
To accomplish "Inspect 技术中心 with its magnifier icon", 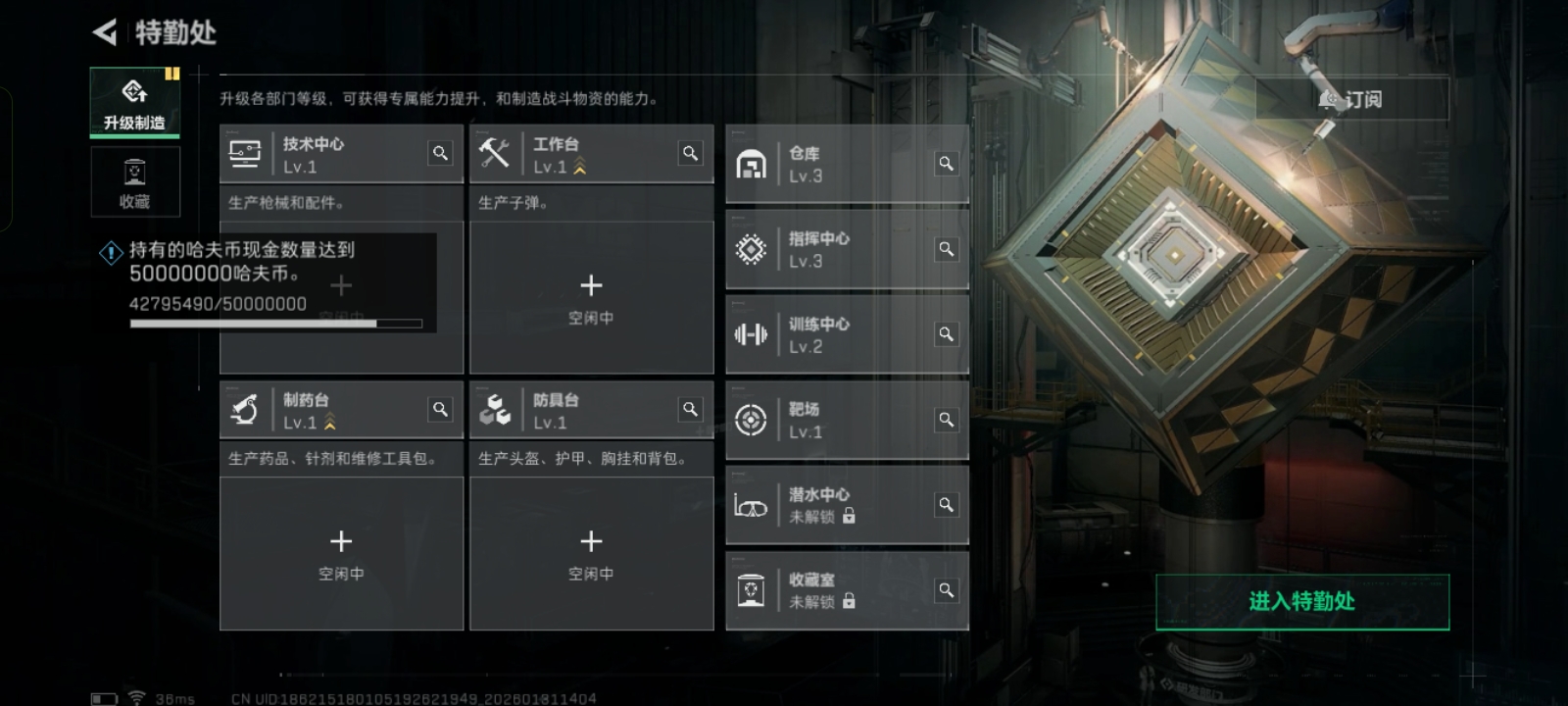I will [x=440, y=153].
